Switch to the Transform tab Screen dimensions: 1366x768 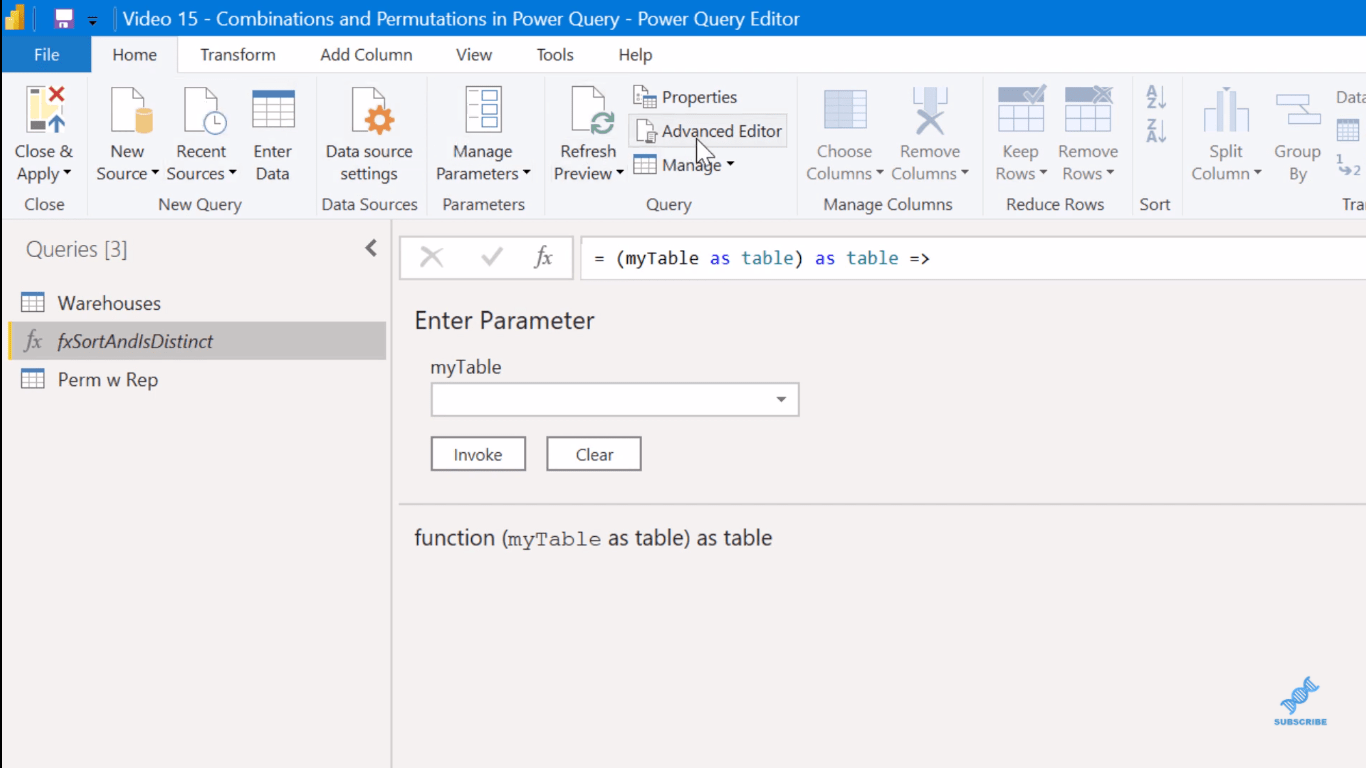pos(238,55)
